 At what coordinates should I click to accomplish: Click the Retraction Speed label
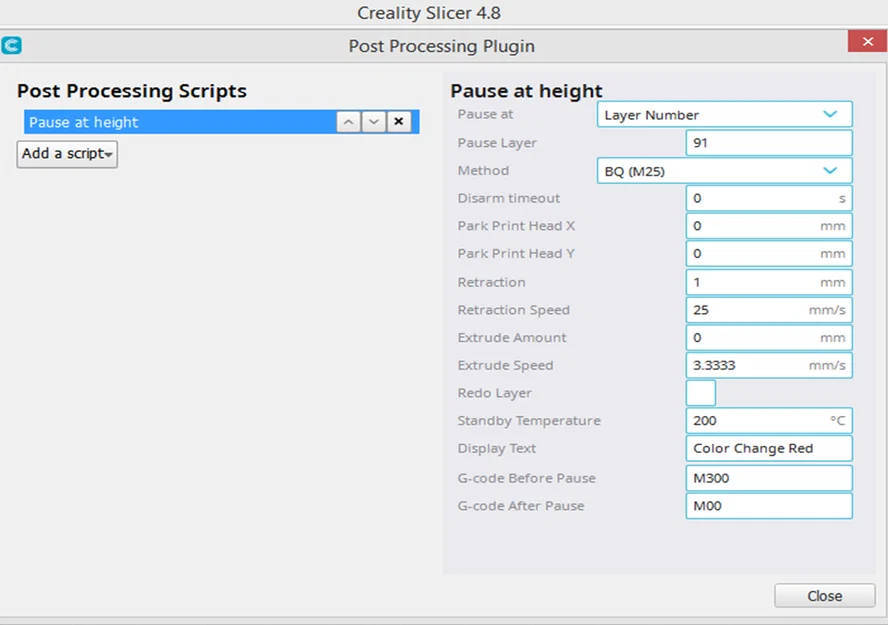pyautogui.click(x=513, y=310)
